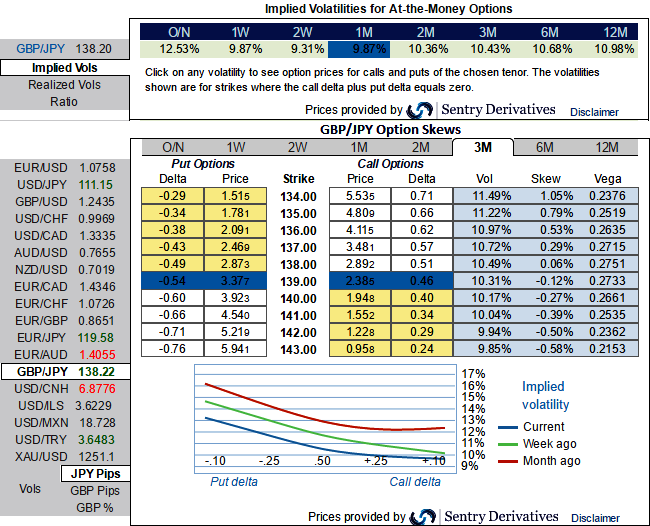
Task: Click the 3M 10.43% volatility cell
Action: point(490,49)
